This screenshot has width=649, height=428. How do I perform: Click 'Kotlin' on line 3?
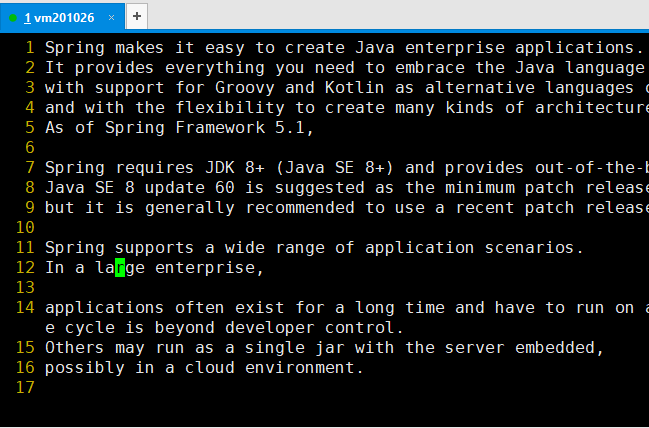coord(354,88)
